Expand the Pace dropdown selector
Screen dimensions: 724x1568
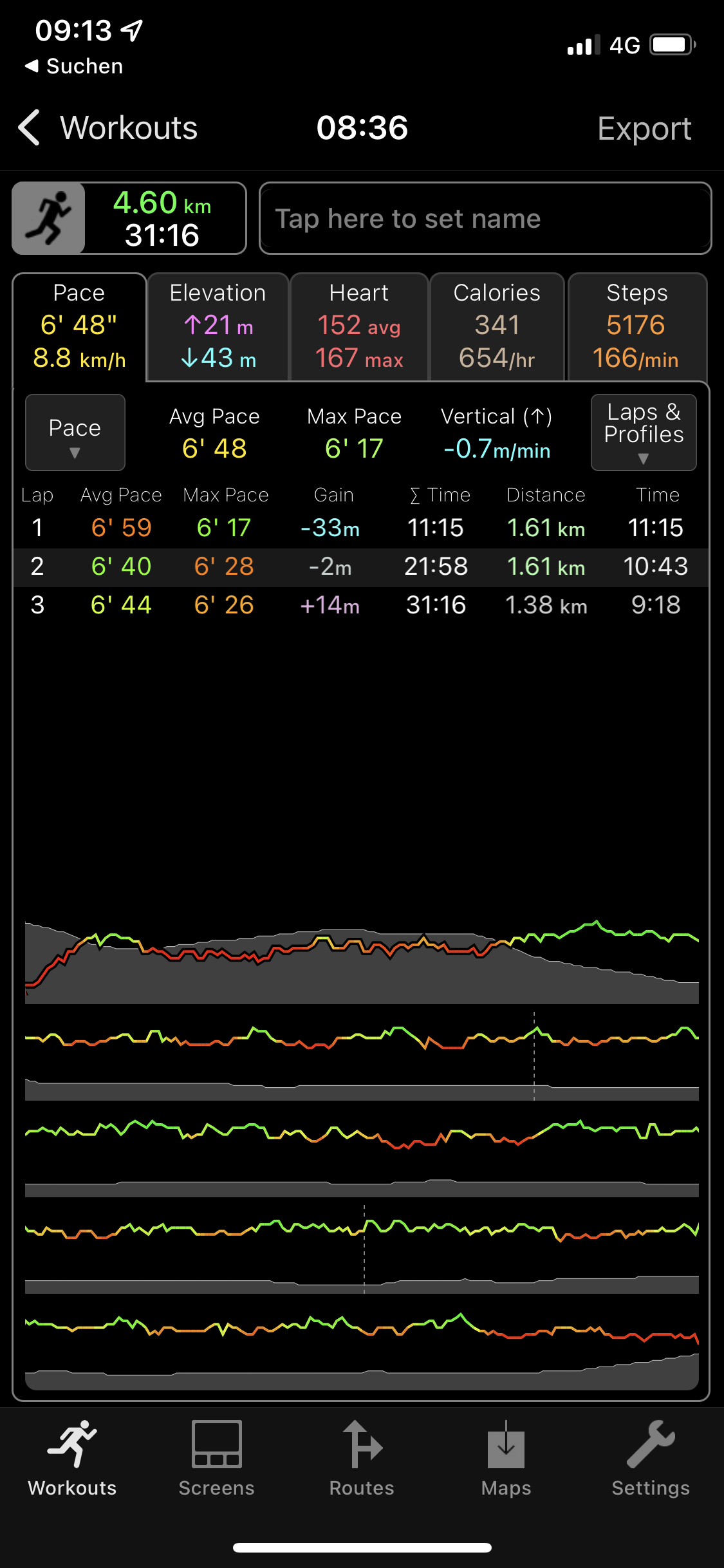pos(75,433)
